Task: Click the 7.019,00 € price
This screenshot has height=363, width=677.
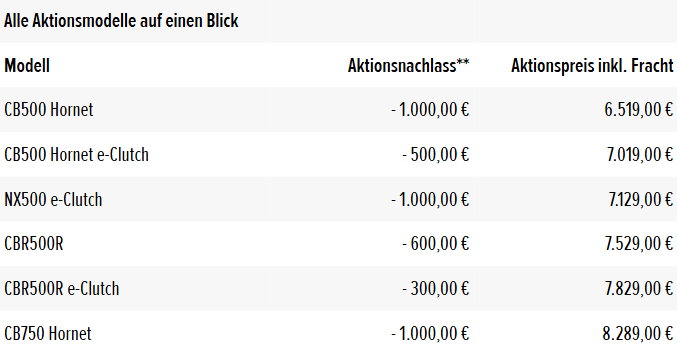Action: pyautogui.click(x=640, y=155)
